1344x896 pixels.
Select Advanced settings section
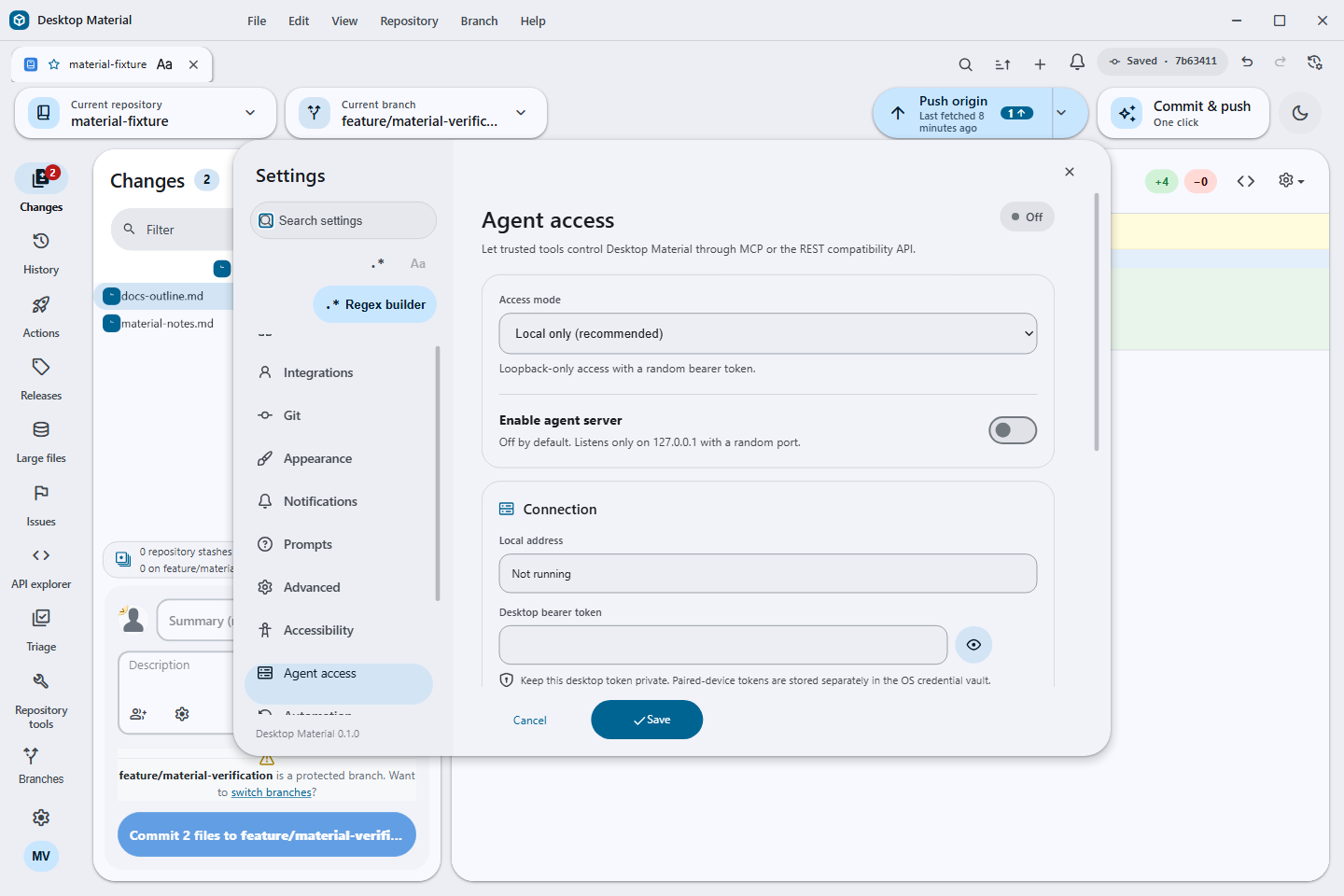(x=339, y=587)
